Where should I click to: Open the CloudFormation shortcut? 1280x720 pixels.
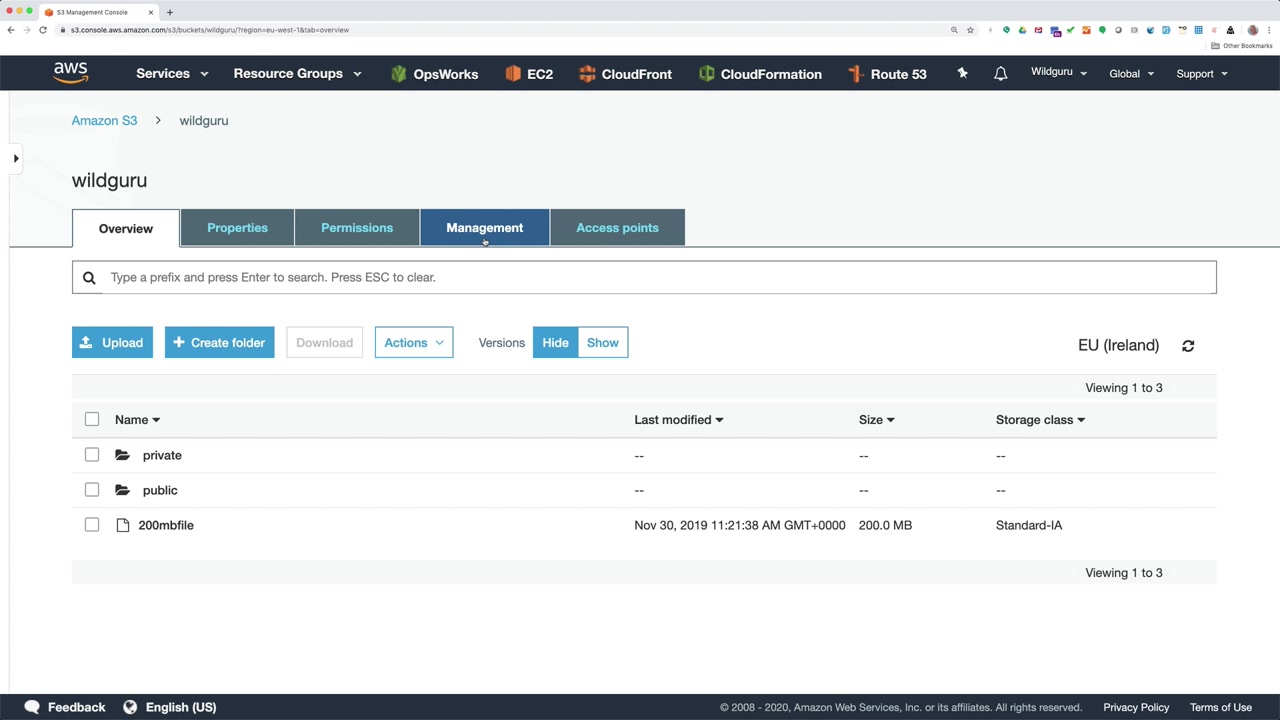[x=760, y=74]
